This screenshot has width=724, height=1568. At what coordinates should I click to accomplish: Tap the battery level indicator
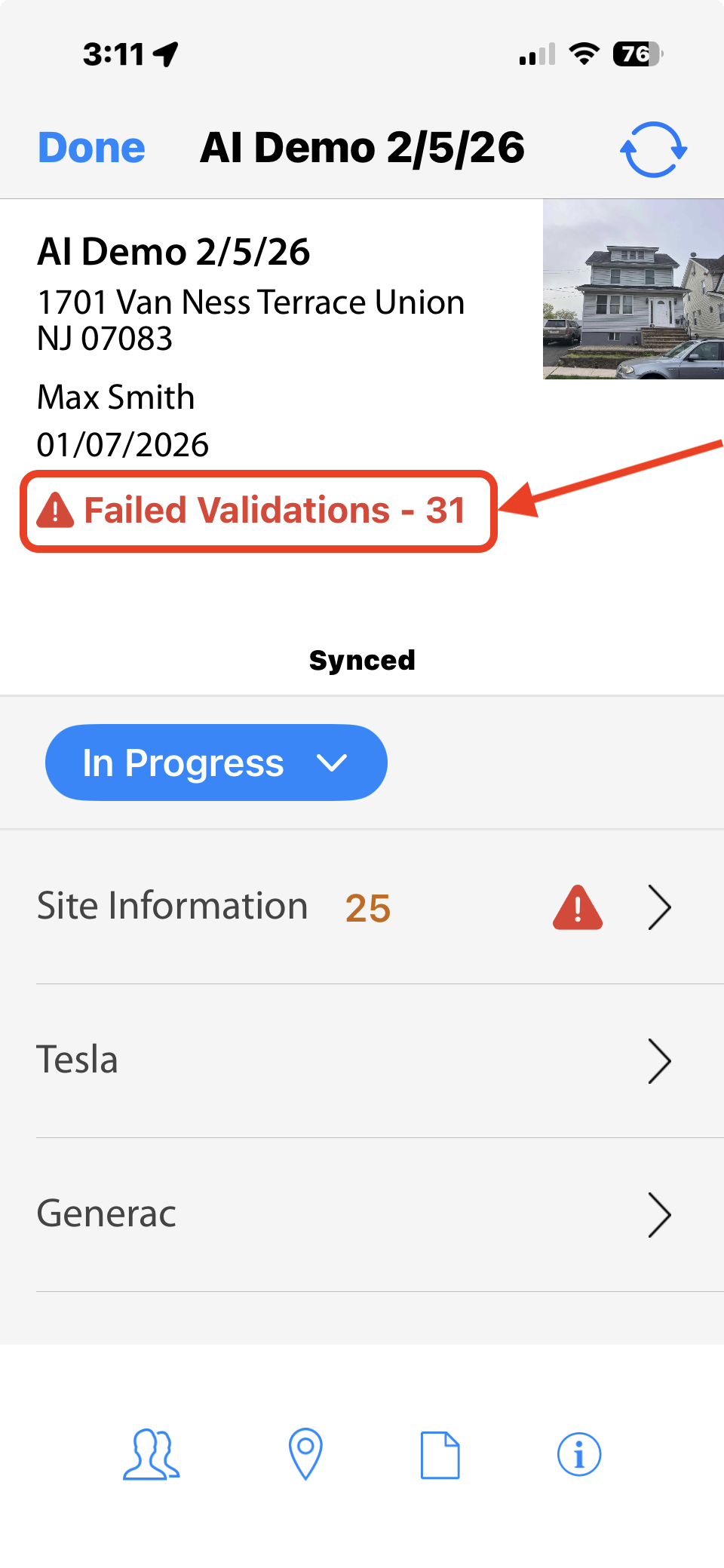[x=637, y=54]
